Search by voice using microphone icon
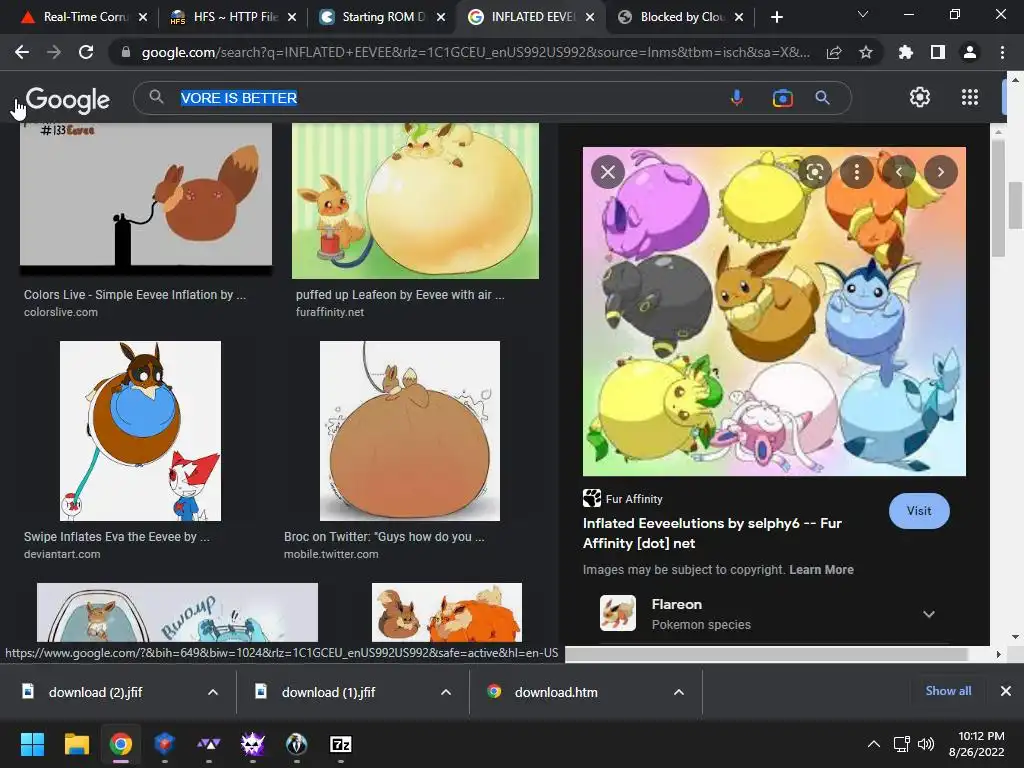Viewport: 1024px width, 768px height. (737, 98)
